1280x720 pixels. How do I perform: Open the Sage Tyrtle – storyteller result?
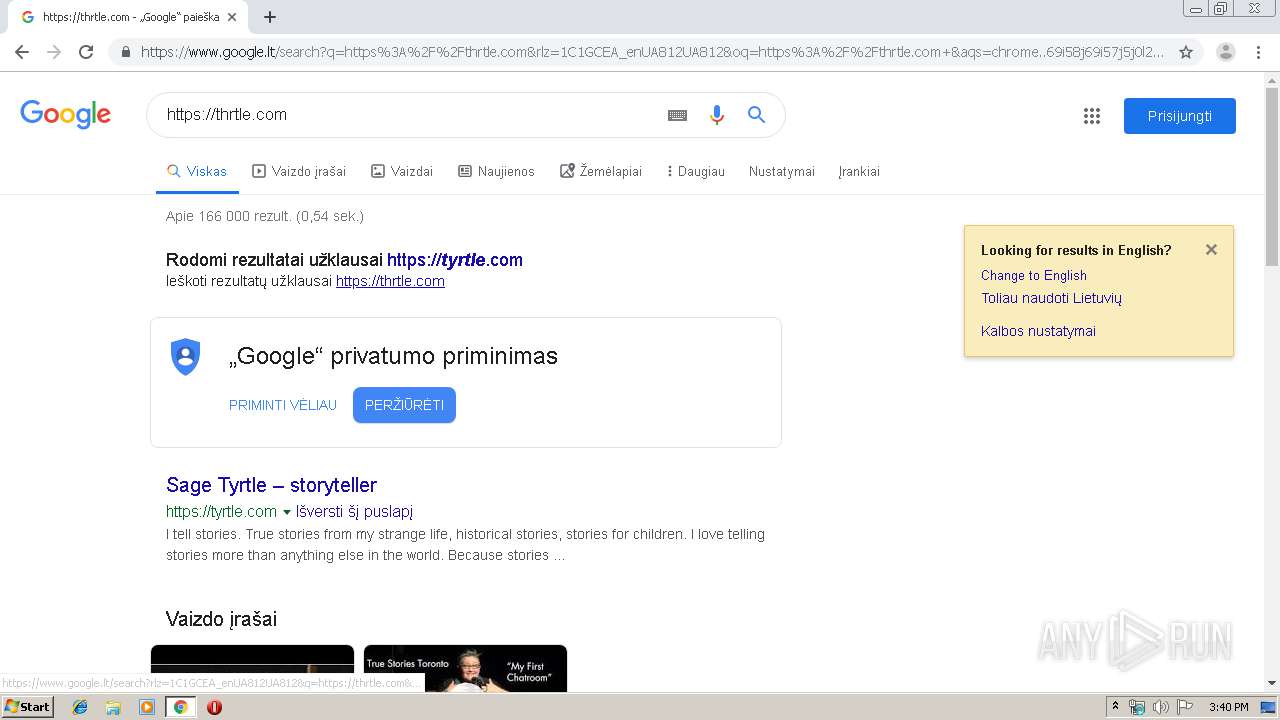[x=271, y=485]
